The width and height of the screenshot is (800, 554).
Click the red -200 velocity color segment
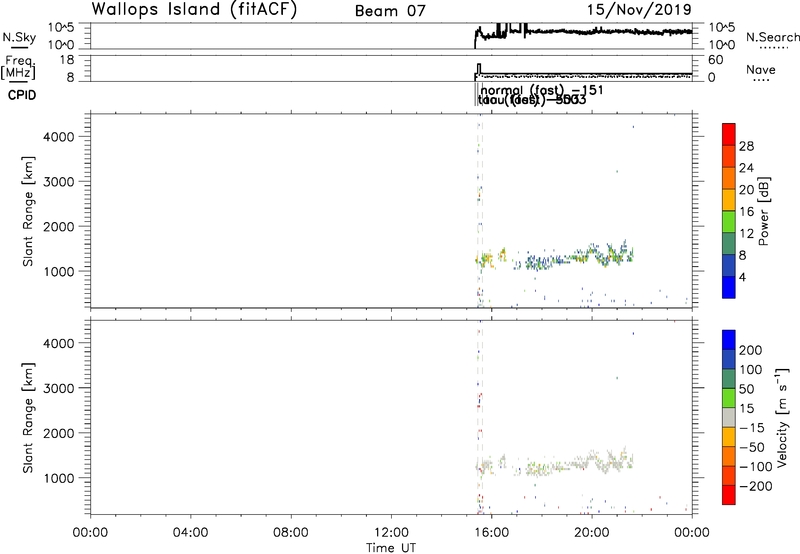pos(729,495)
